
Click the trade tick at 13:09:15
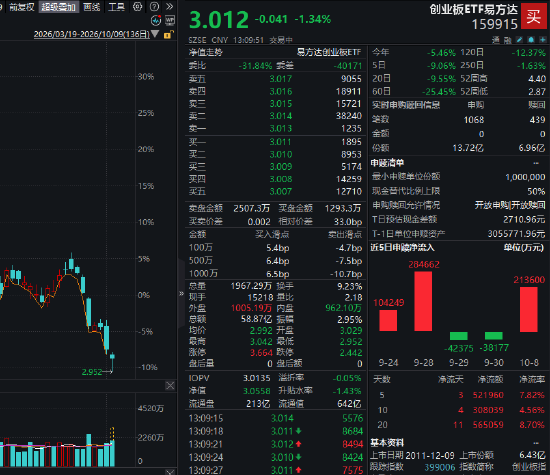276,418
